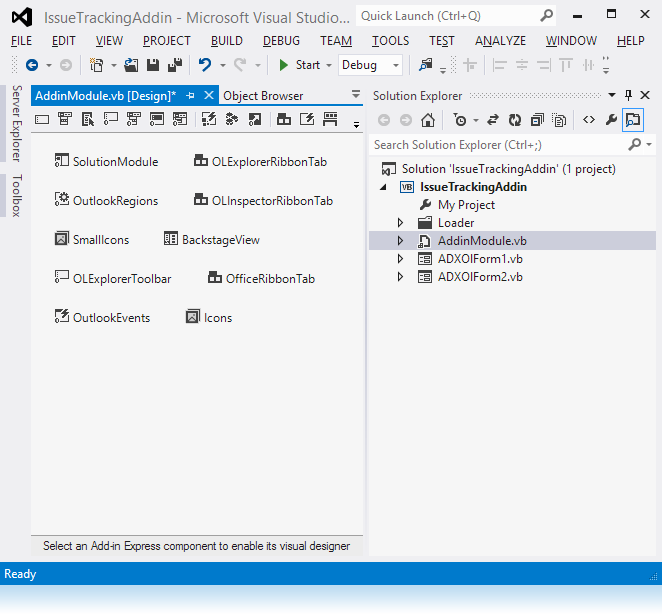Select the OLExplorerToolbar component
The width and height of the screenshot is (662, 615).
coord(113,279)
